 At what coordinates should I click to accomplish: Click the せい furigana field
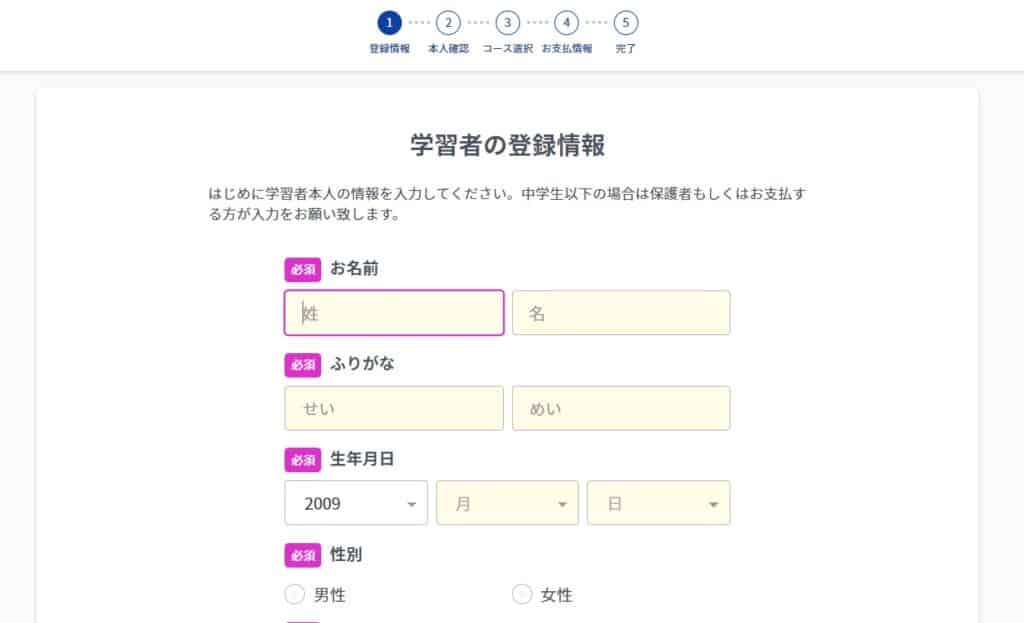click(394, 408)
